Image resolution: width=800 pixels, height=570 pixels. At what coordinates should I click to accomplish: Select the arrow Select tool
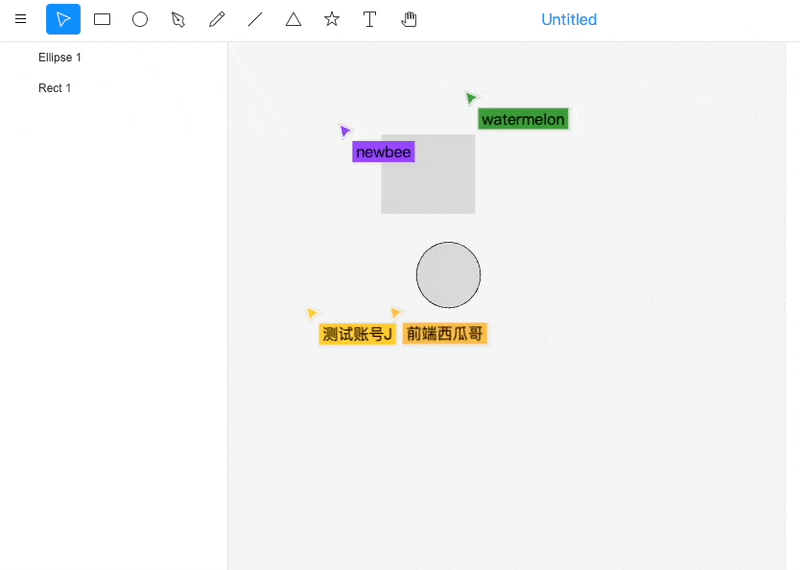tap(63, 19)
